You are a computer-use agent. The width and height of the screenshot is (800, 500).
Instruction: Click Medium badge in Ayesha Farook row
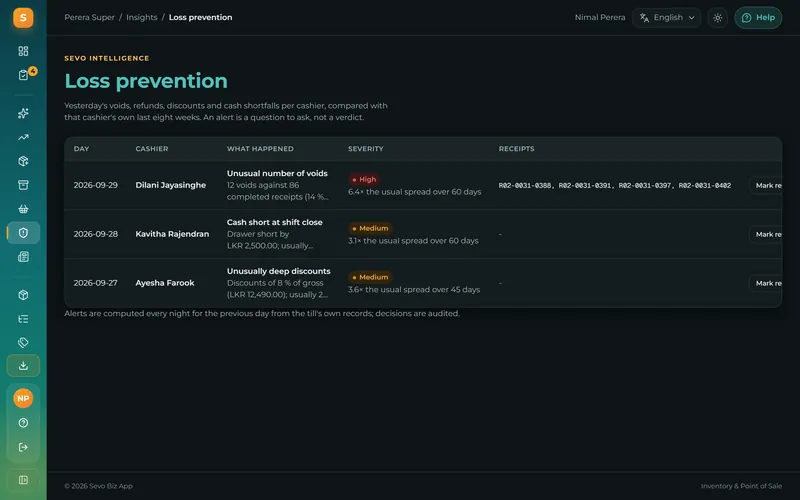pos(370,278)
